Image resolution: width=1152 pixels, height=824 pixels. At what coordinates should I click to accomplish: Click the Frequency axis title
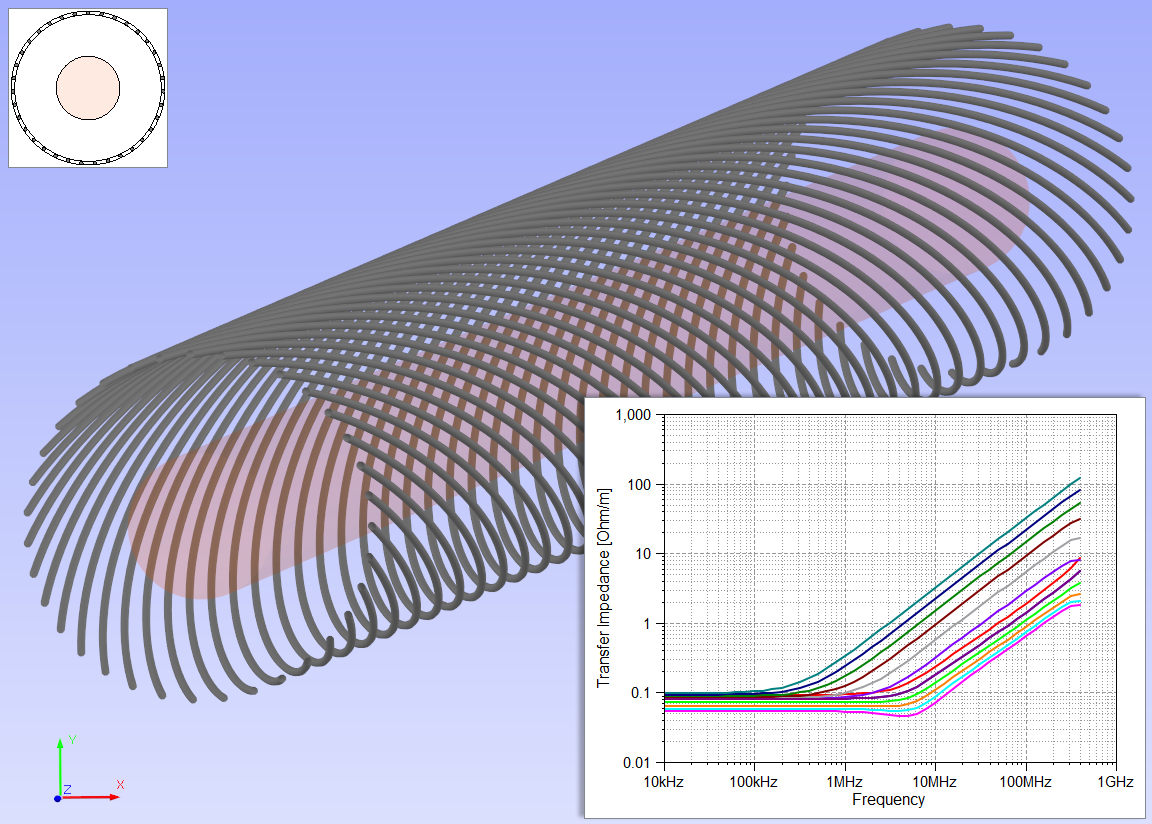coord(888,800)
